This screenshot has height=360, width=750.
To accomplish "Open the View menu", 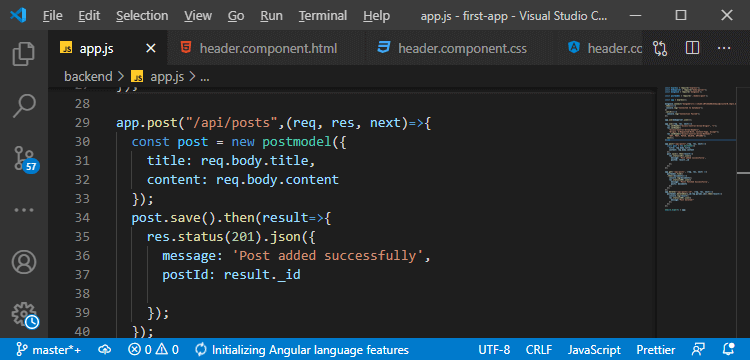I will (198, 16).
